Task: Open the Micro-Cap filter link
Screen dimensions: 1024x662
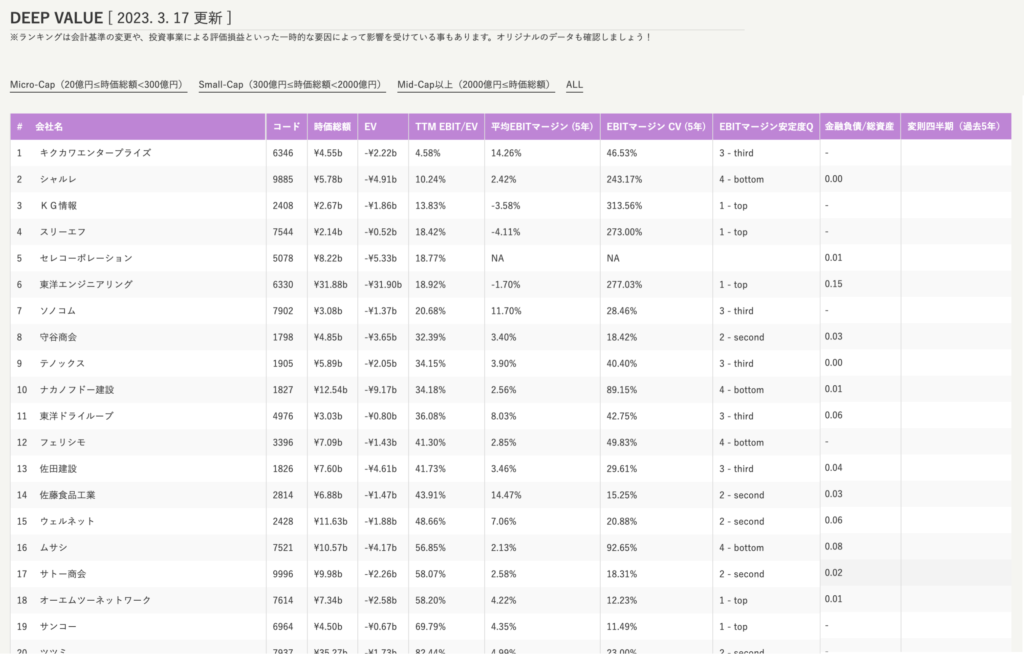Action: (x=98, y=85)
